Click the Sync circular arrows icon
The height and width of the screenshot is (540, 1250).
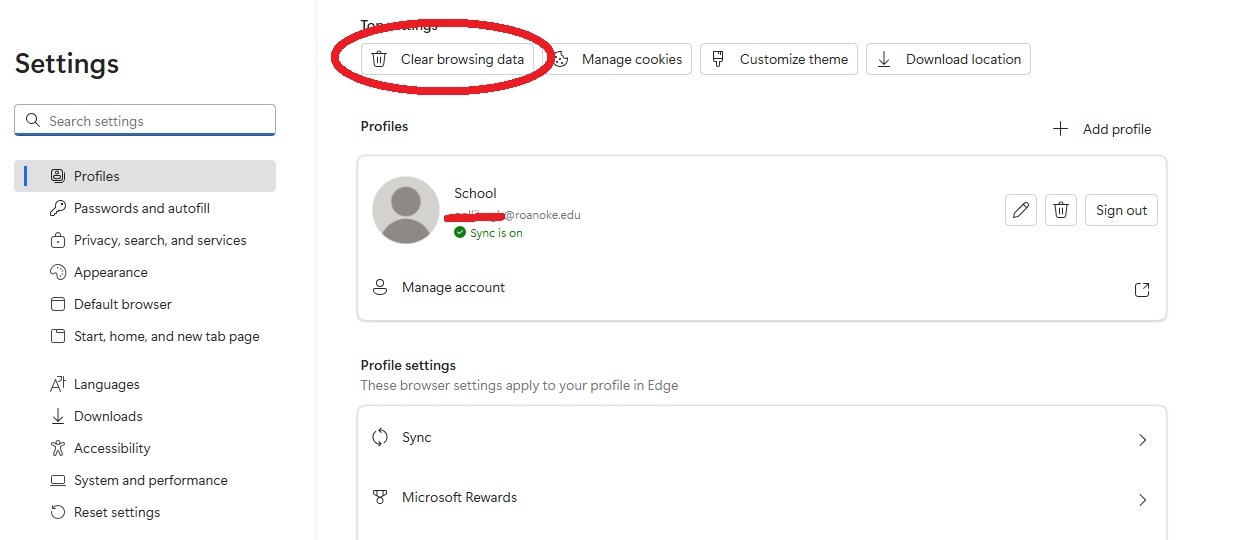[380, 438]
